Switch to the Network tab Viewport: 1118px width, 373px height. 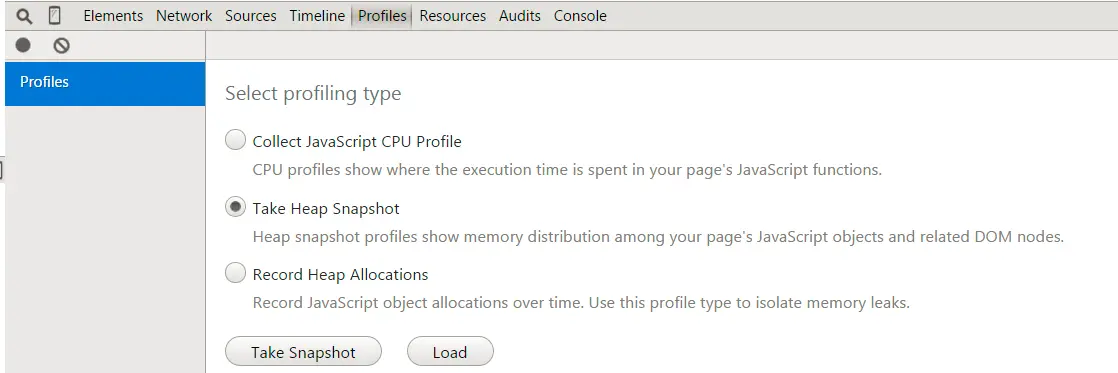184,16
